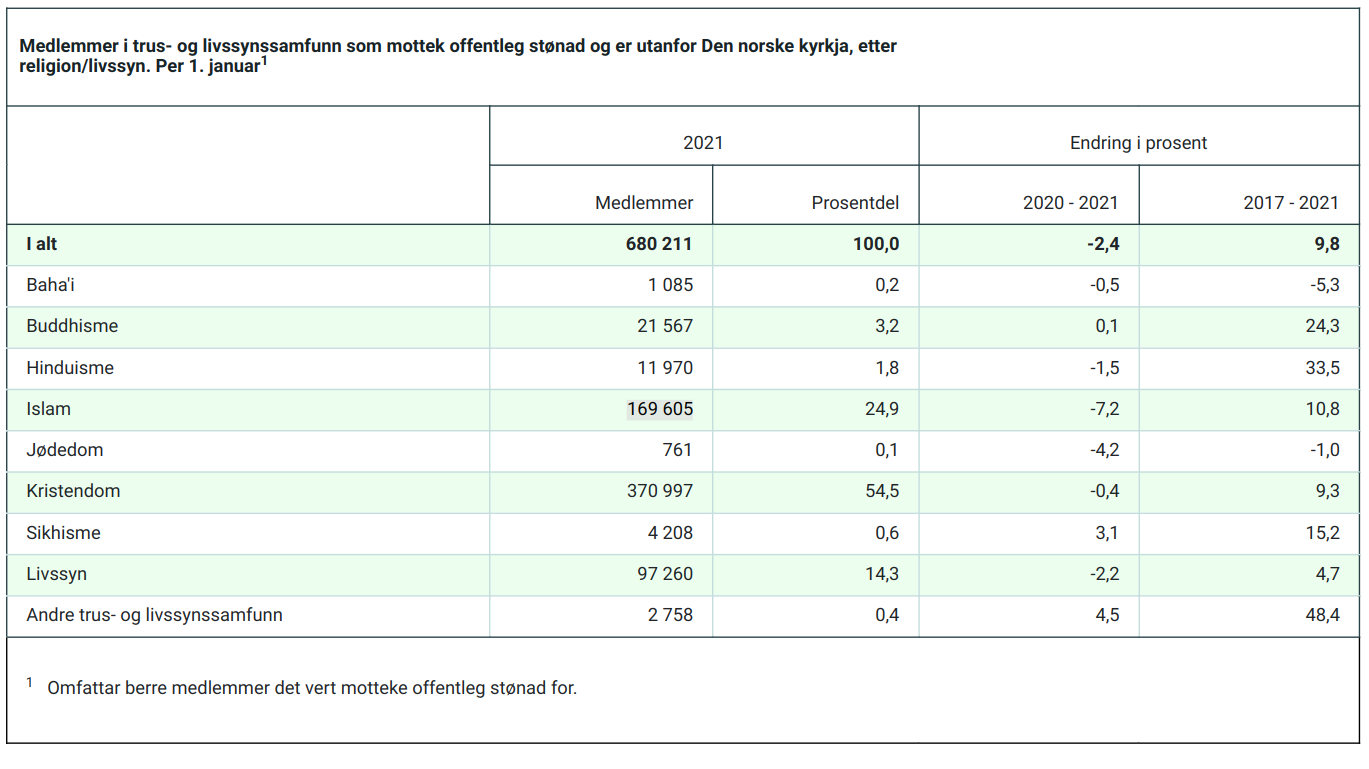The width and height of the screenshot is (1369, 769).
Task: Click the '2021' group header cell
Action: click(x=703, y=143)
